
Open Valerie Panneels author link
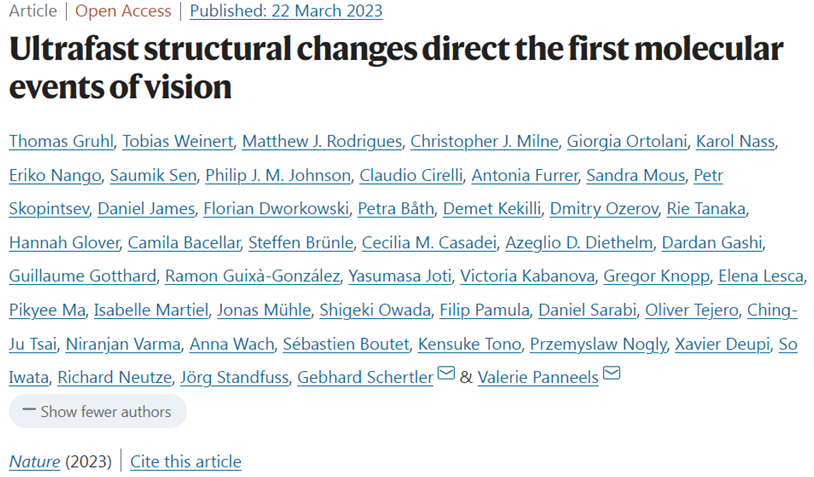click(x=537, y=377)
